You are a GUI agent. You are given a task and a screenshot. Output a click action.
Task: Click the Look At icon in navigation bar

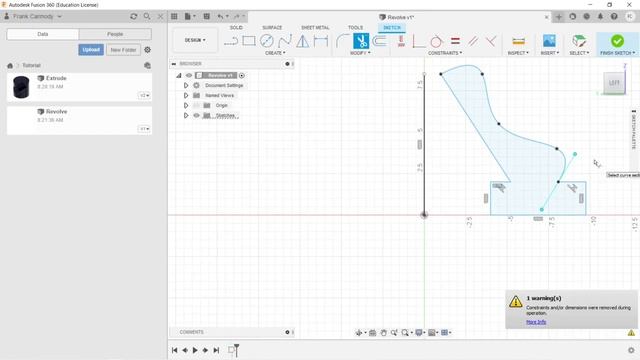click(x=372, y=333)
